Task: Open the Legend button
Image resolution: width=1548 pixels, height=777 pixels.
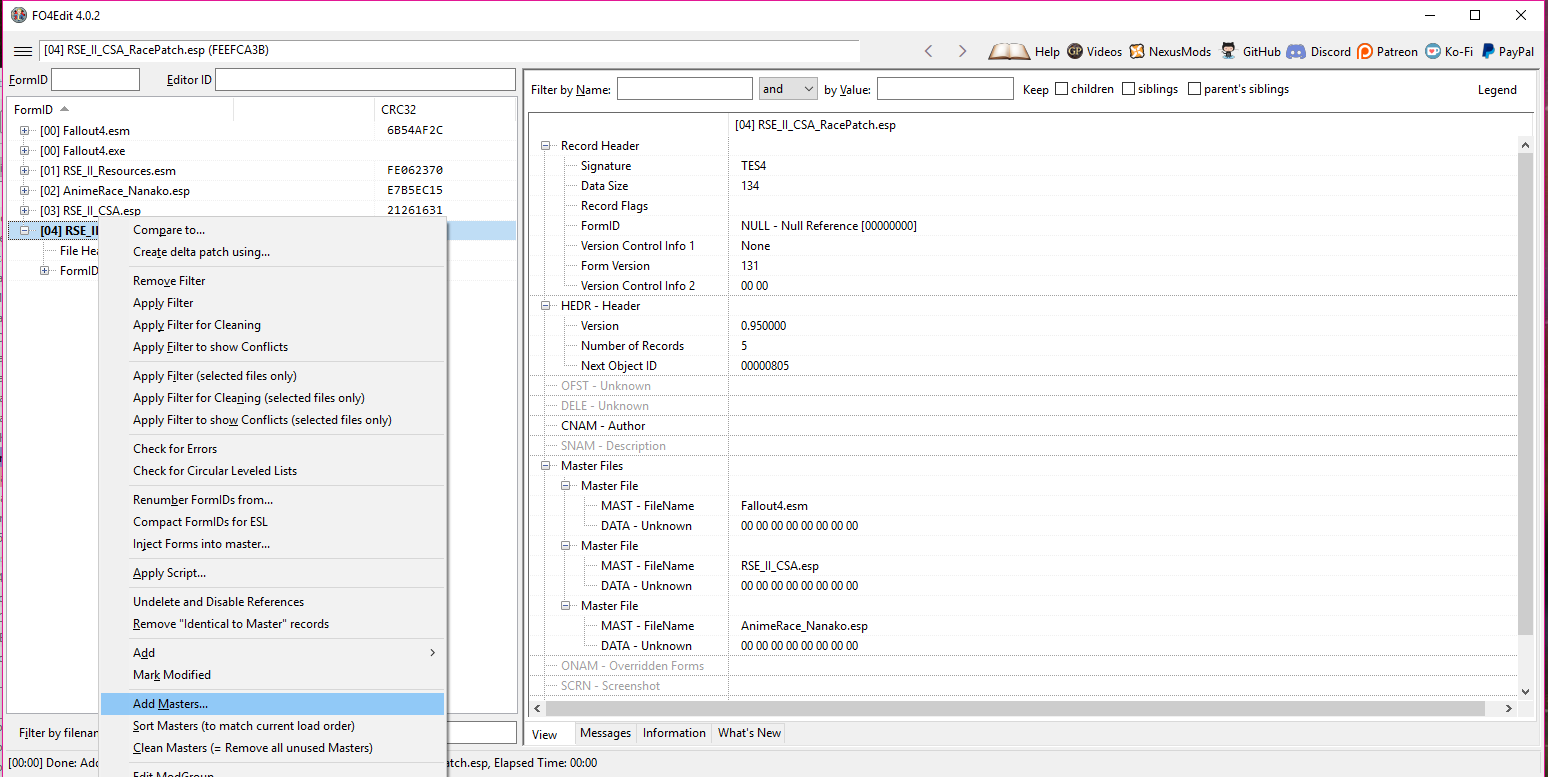Action: (x=1497, y=90)
